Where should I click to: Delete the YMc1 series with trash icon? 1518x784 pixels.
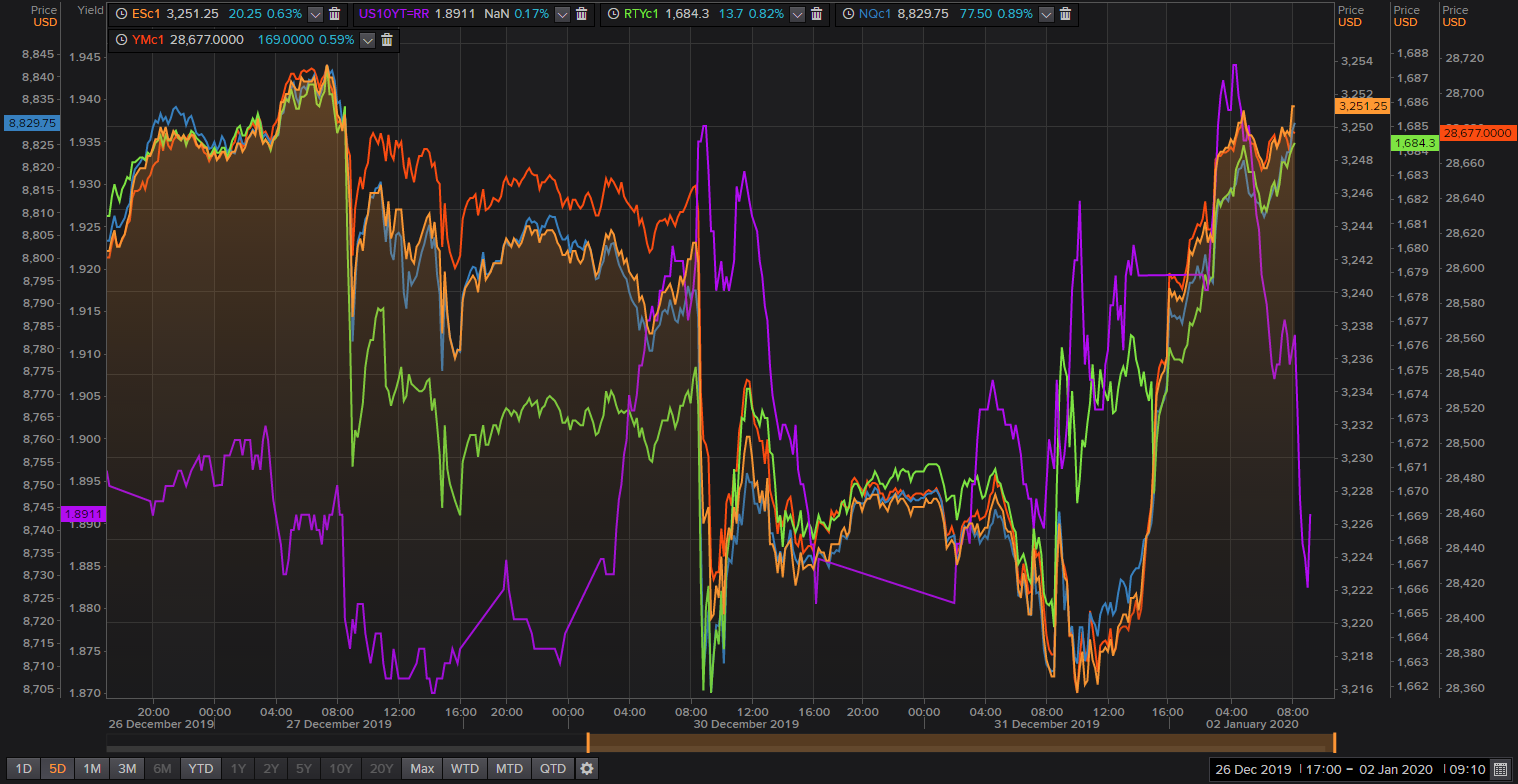point(386,40)
